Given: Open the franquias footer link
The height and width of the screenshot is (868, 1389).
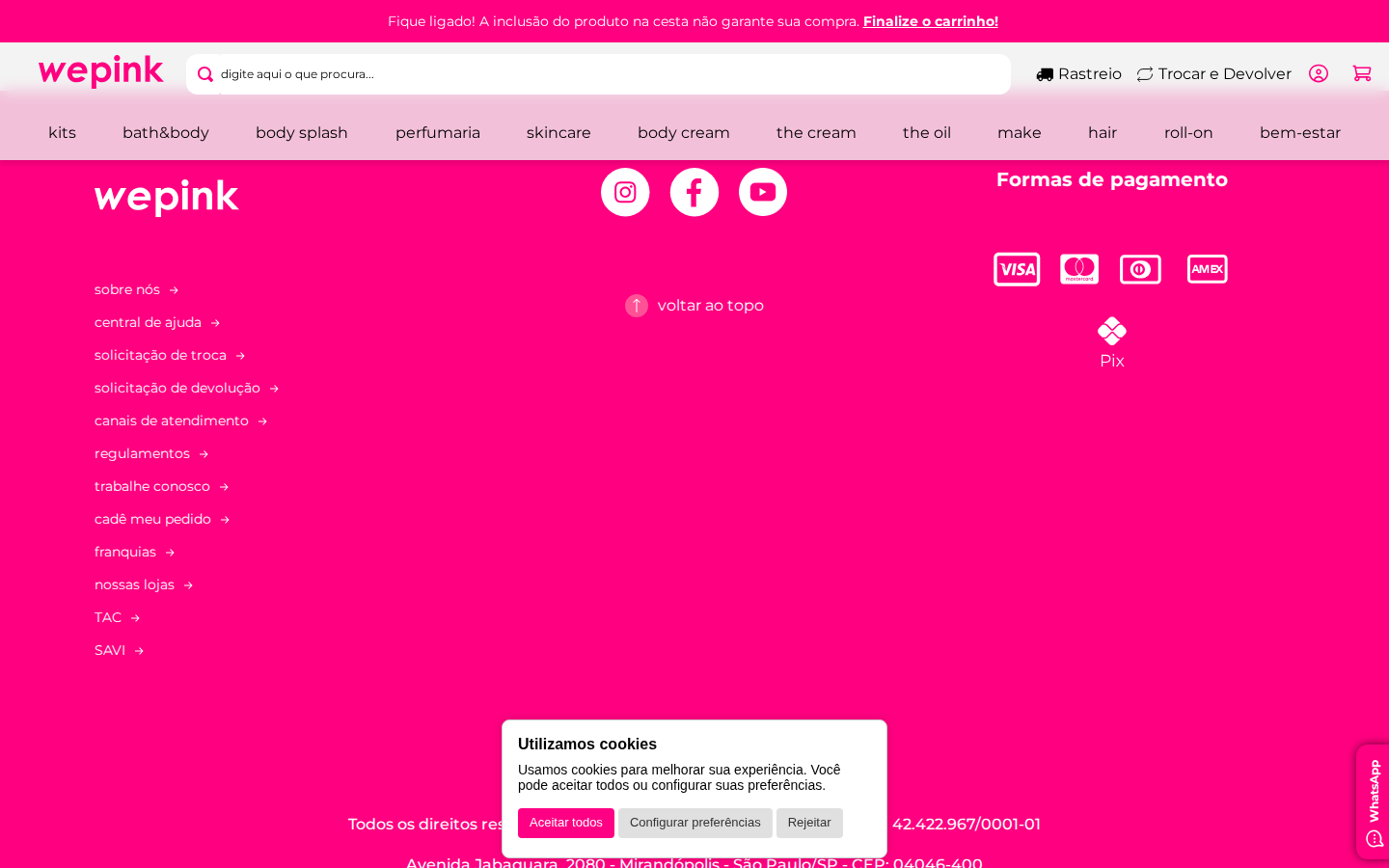Looking at the screenshot, I should tap(135, 552).
